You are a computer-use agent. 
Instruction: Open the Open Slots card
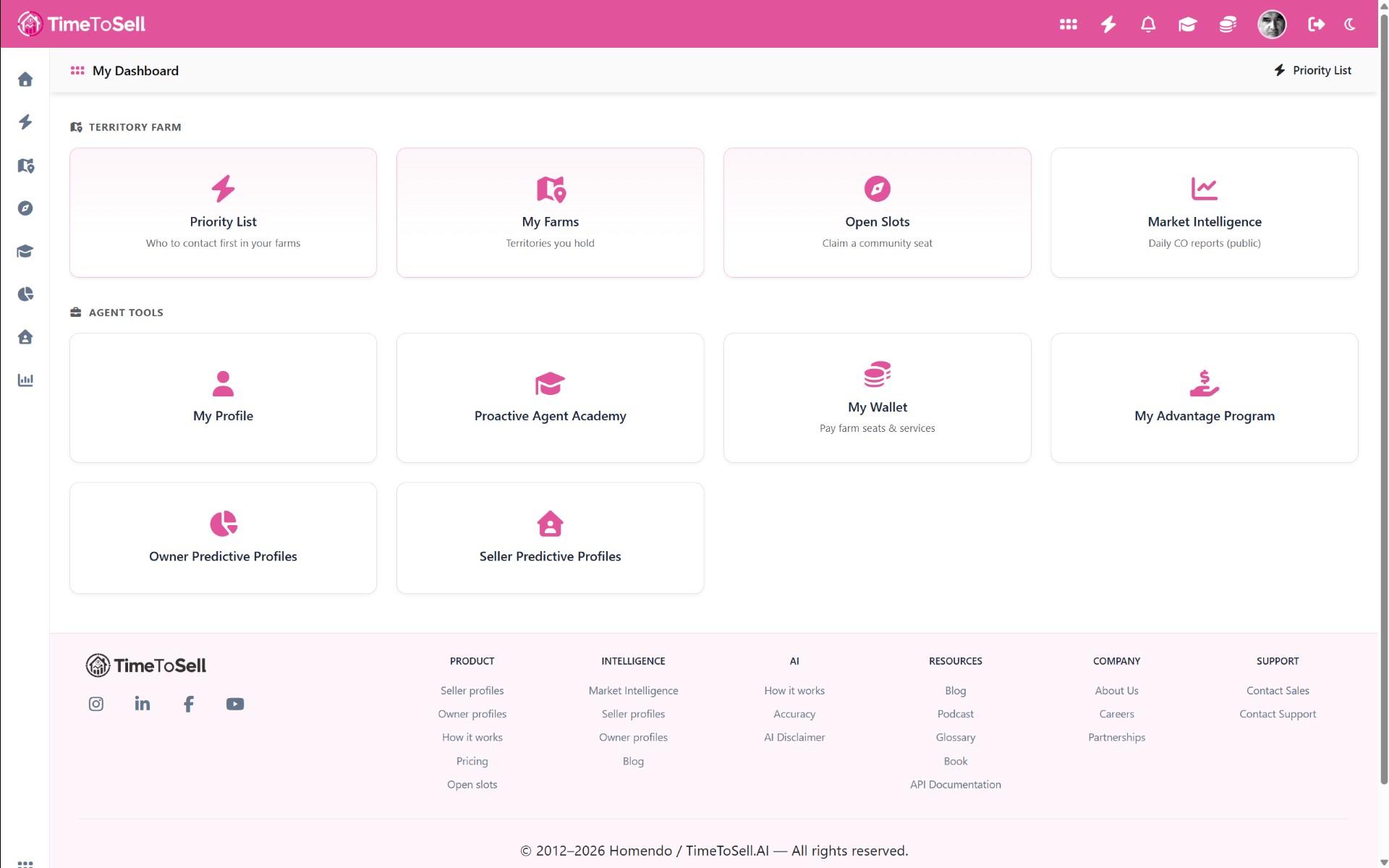click(877, 213)
